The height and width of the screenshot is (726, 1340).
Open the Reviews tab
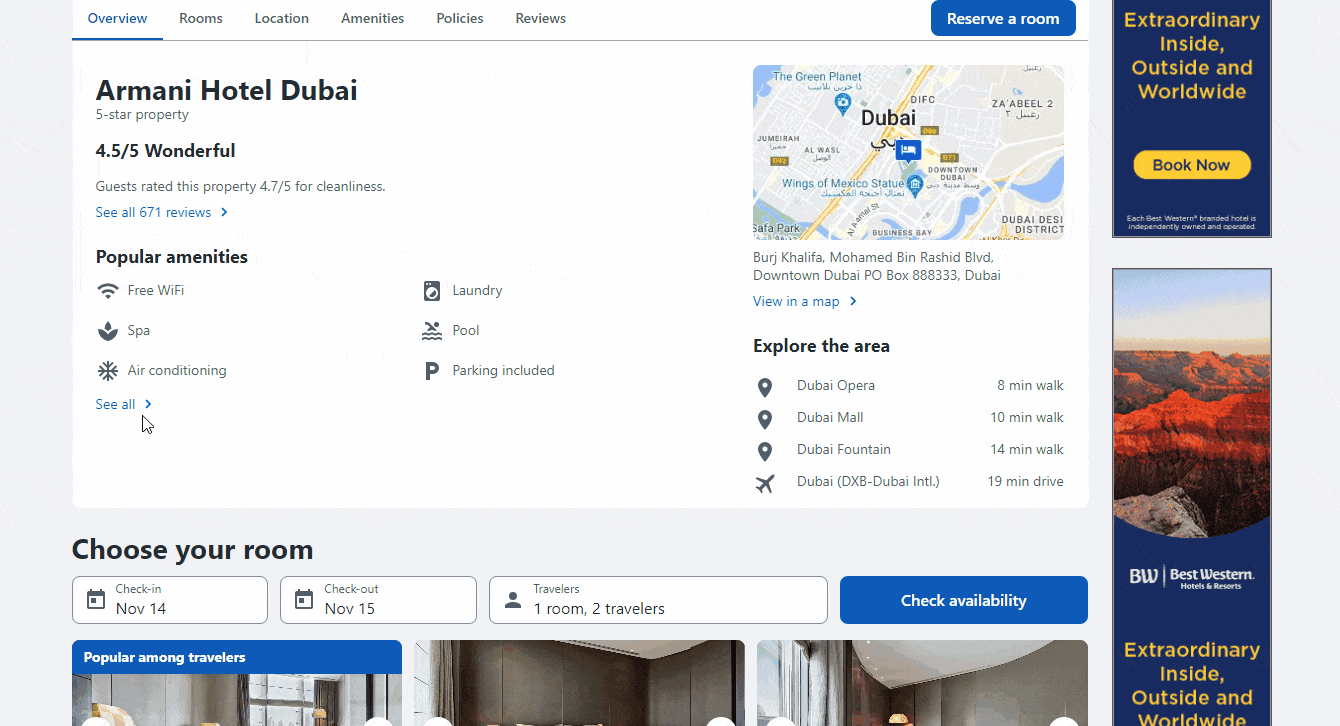[x=541, y=18]
